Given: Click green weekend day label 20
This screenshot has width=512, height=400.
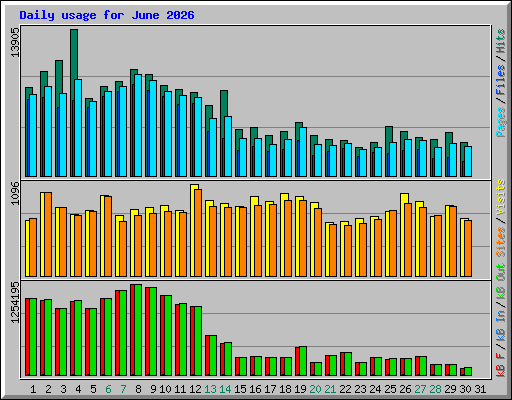Looking at the screenshot, I should pyautogui.click(x=315, y=389).
